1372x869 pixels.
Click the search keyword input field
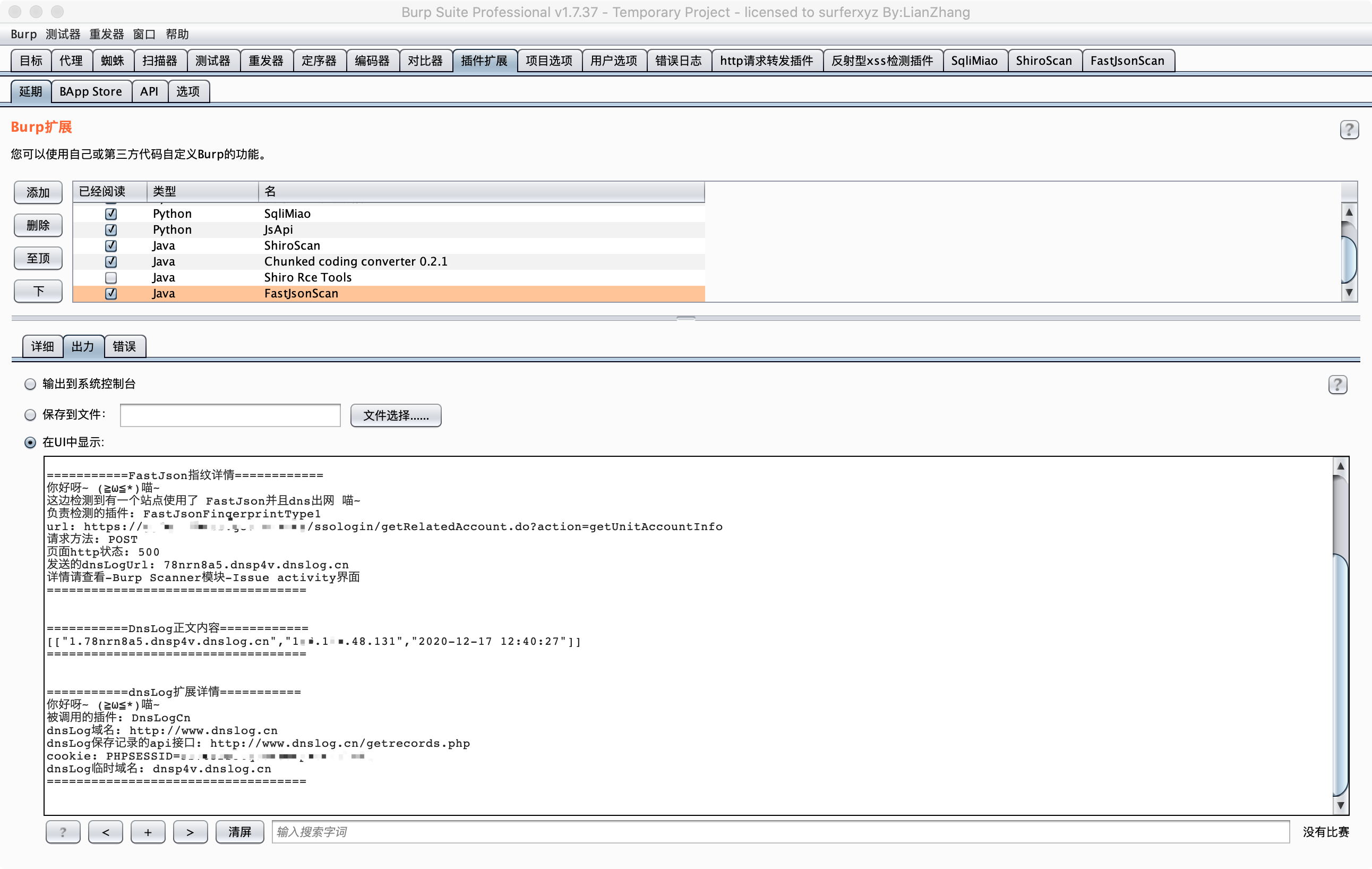point(779,831)
